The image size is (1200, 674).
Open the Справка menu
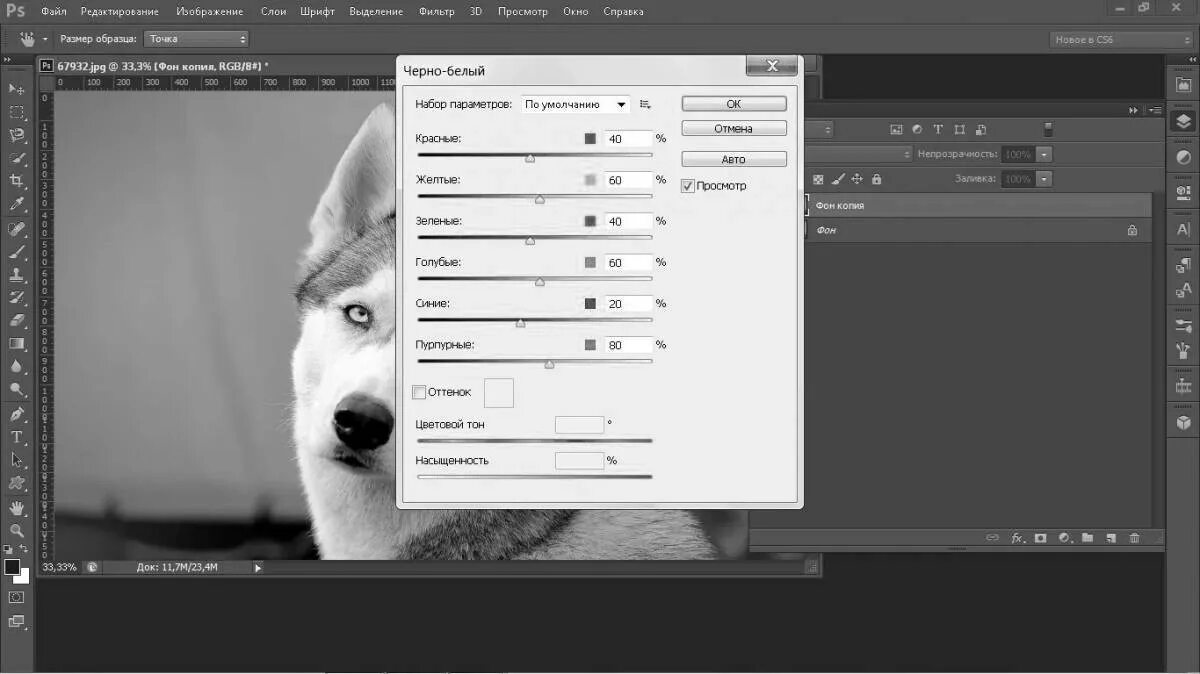(624, 12)
